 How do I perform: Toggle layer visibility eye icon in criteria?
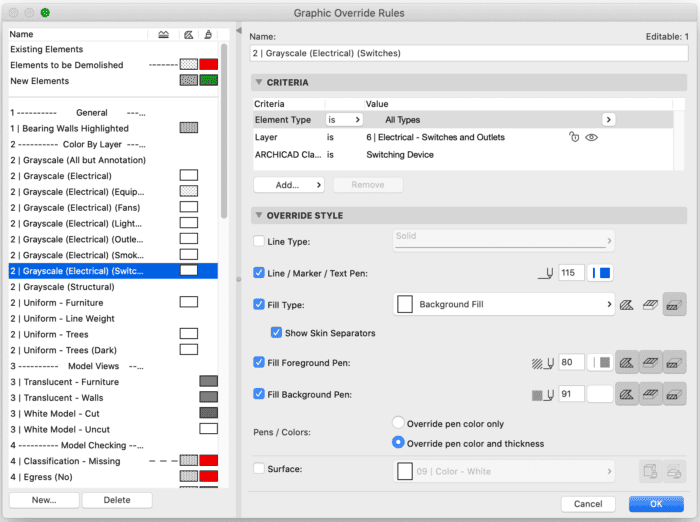pos(592,137)
